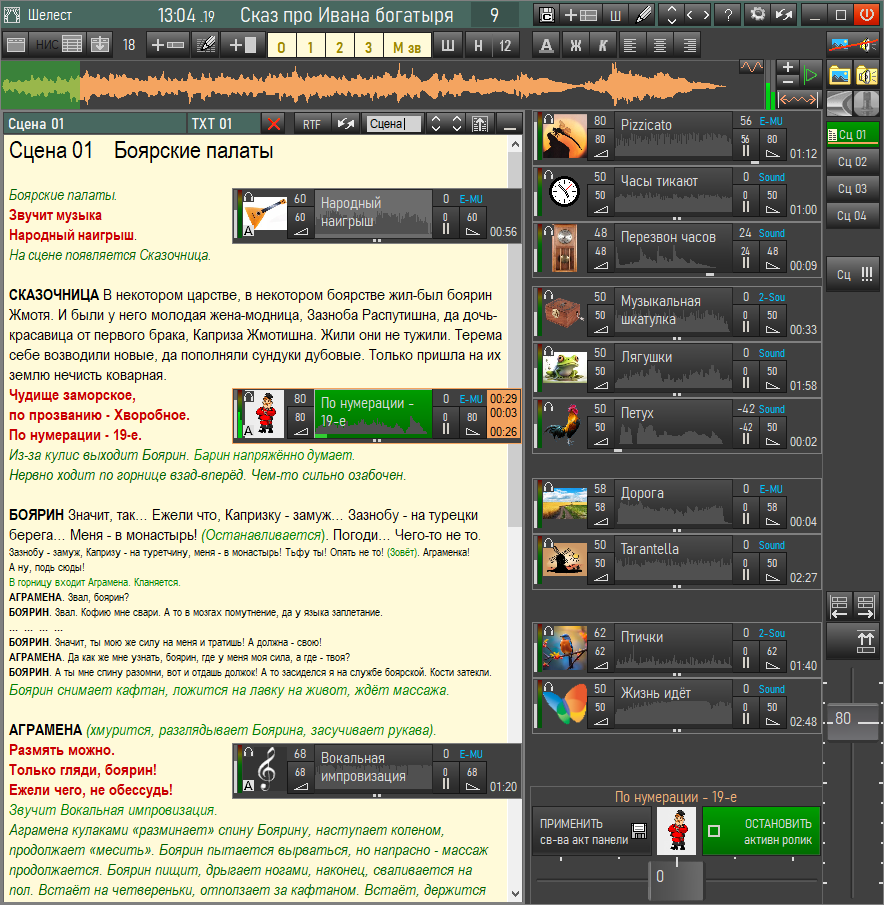
Task: Click the 'ОСТАНОВИТЬ активн ролик' button
Action: click(x=762, y=831)
